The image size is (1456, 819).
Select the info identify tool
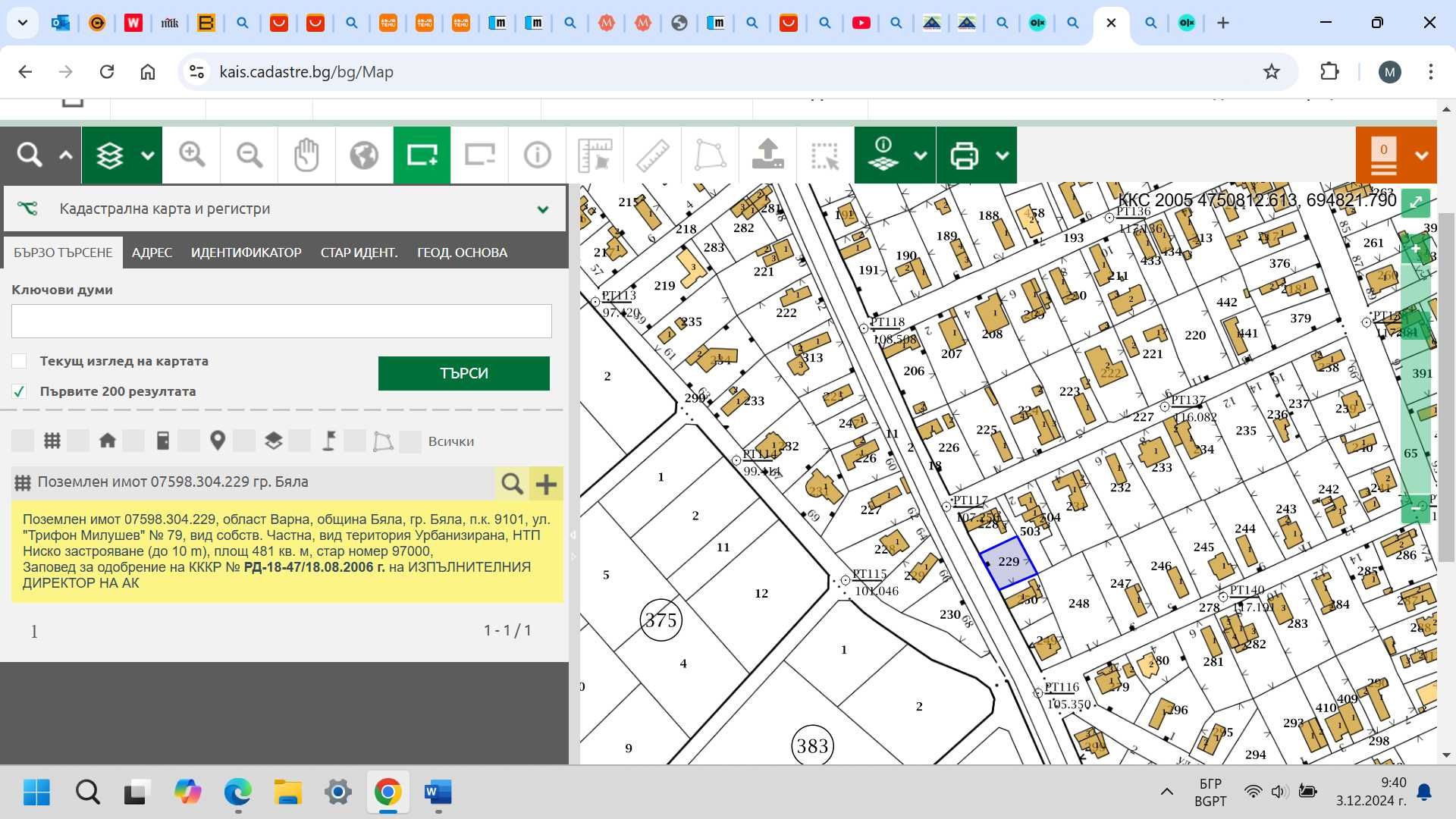point(537,155)
